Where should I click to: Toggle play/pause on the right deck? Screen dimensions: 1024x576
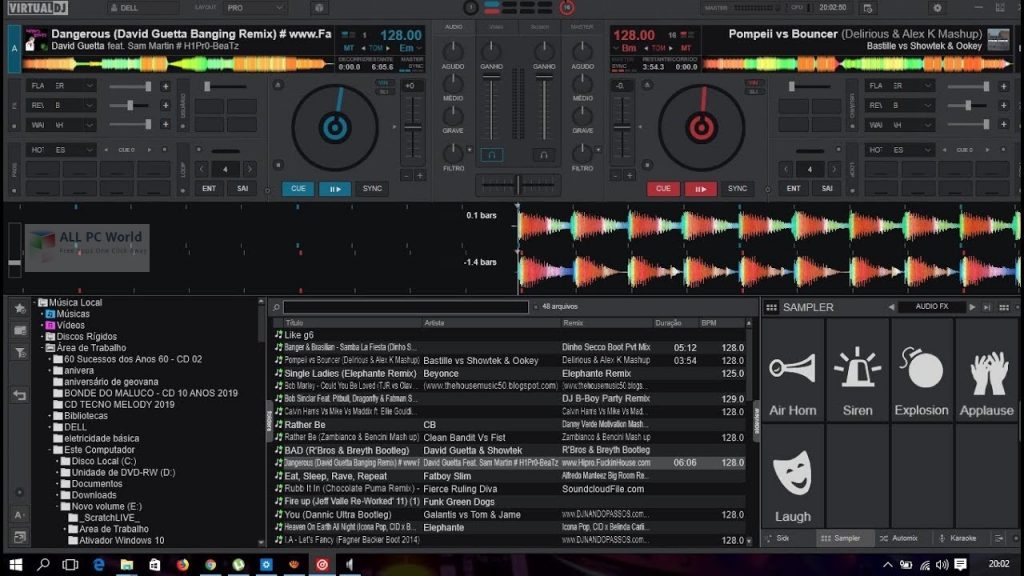point(699,188)
